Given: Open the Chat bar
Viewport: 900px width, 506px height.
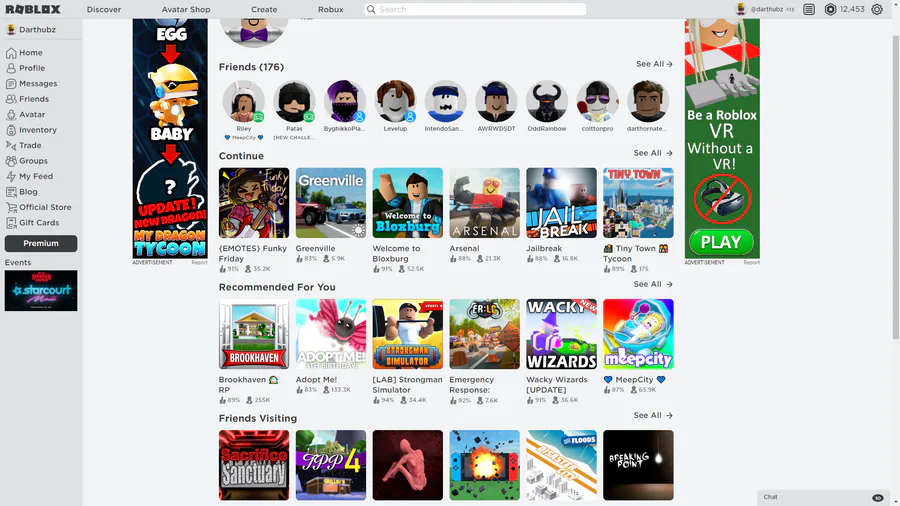Looking at the screenshot, I should click(823, 497).
